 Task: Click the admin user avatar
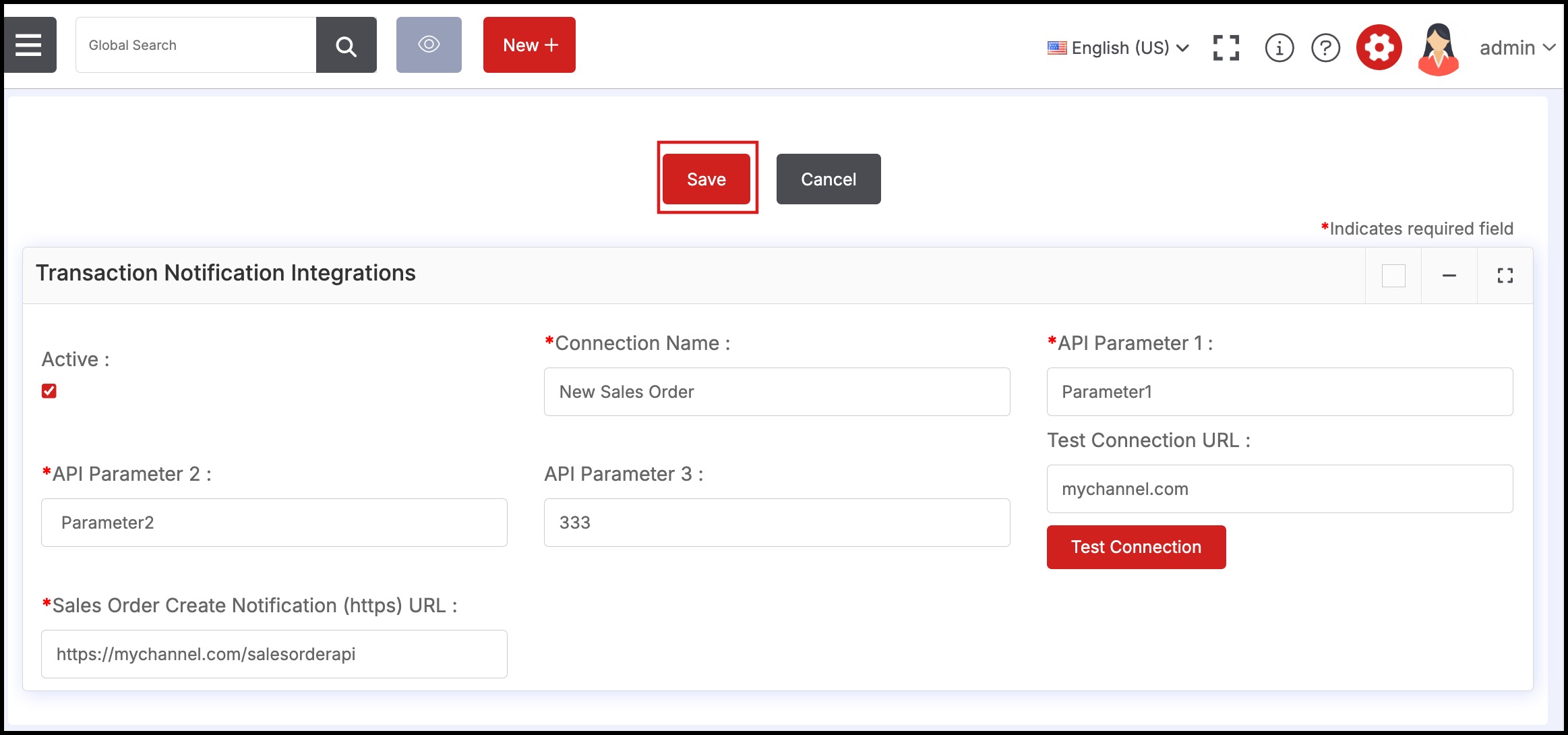click(x=1438, y=48)
